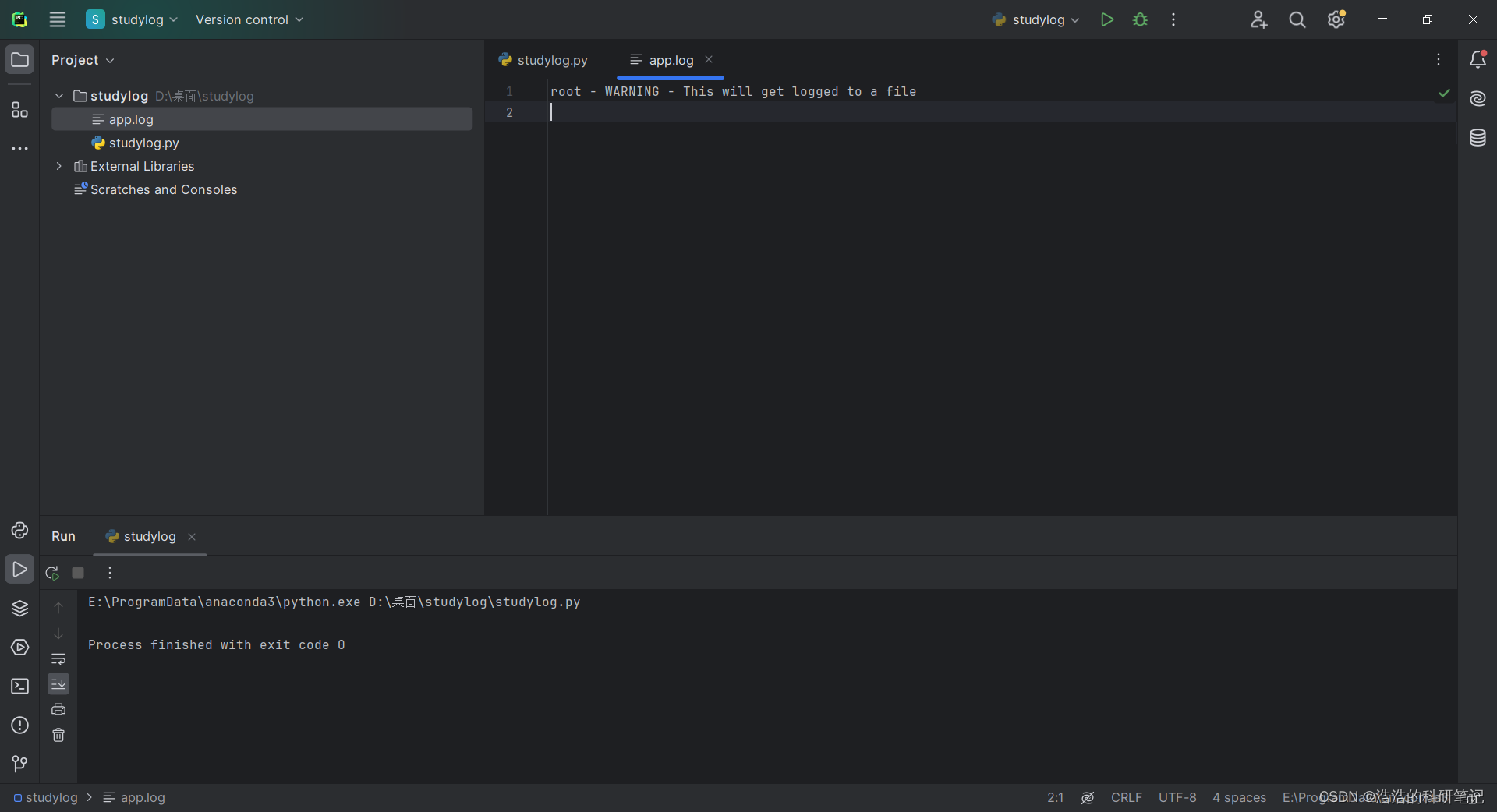
Task: Open the Project view options dropdown
Action: click(x=83, y=60)
